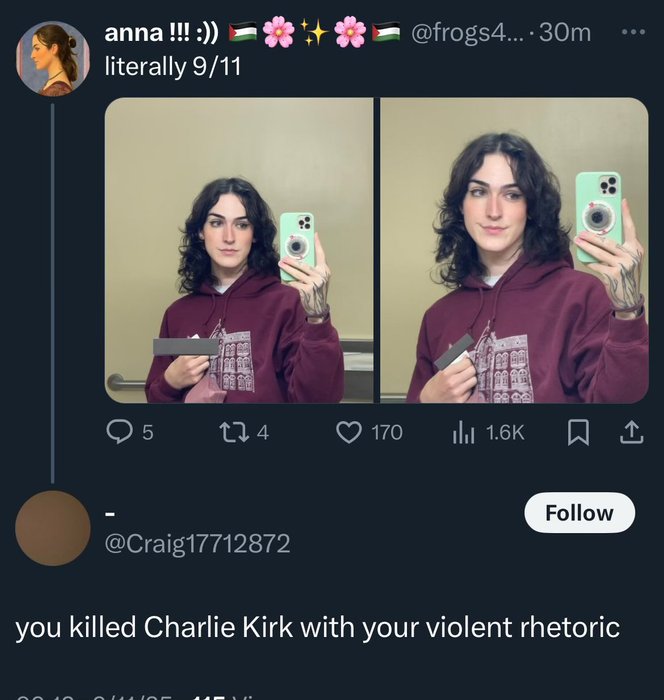
Task: Open the three-dot more options menu
Action: point(633,33)
